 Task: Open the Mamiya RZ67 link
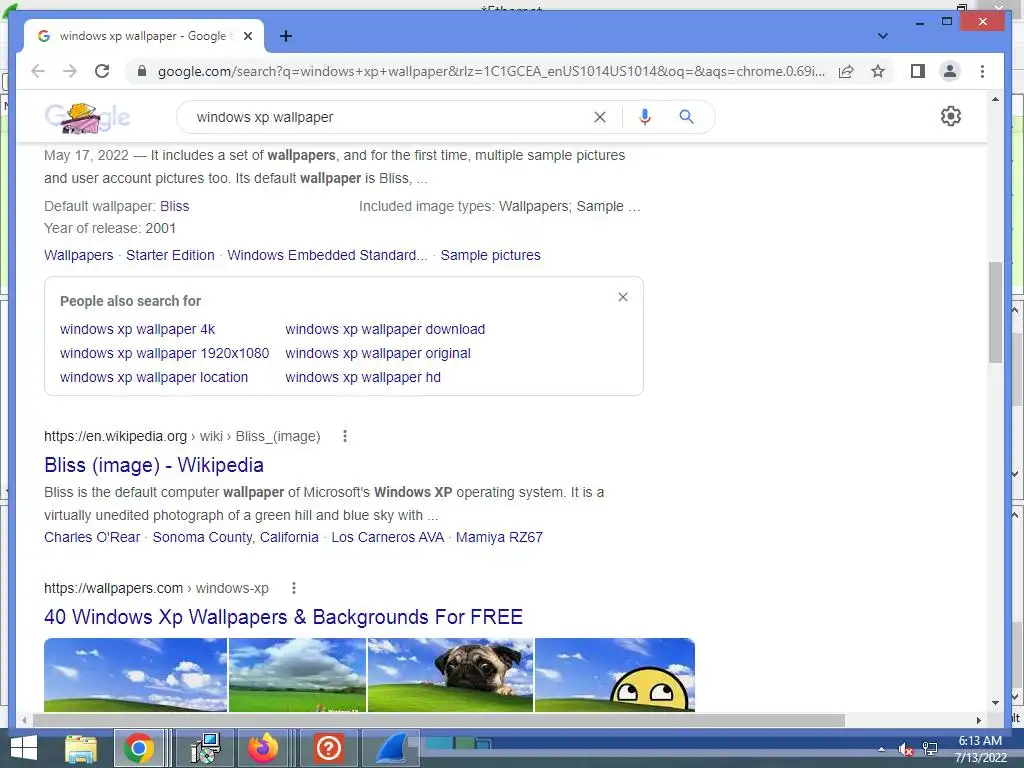pos(499,537)
